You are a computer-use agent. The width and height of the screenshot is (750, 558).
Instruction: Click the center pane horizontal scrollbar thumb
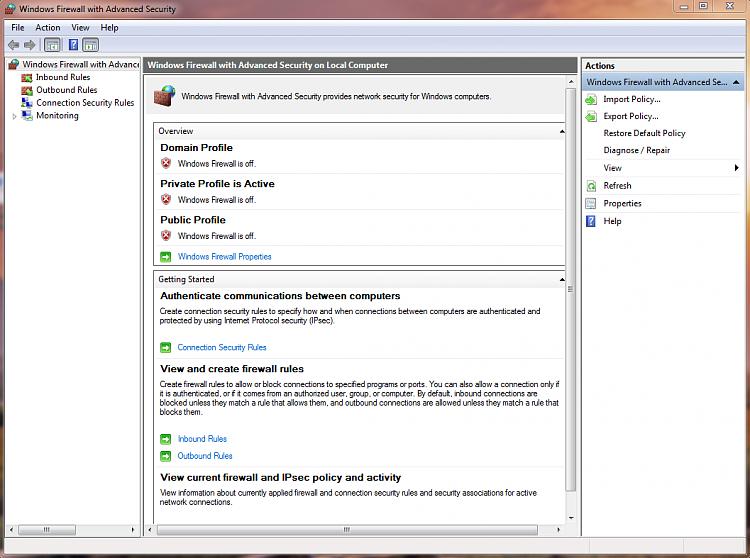(347, 530)
